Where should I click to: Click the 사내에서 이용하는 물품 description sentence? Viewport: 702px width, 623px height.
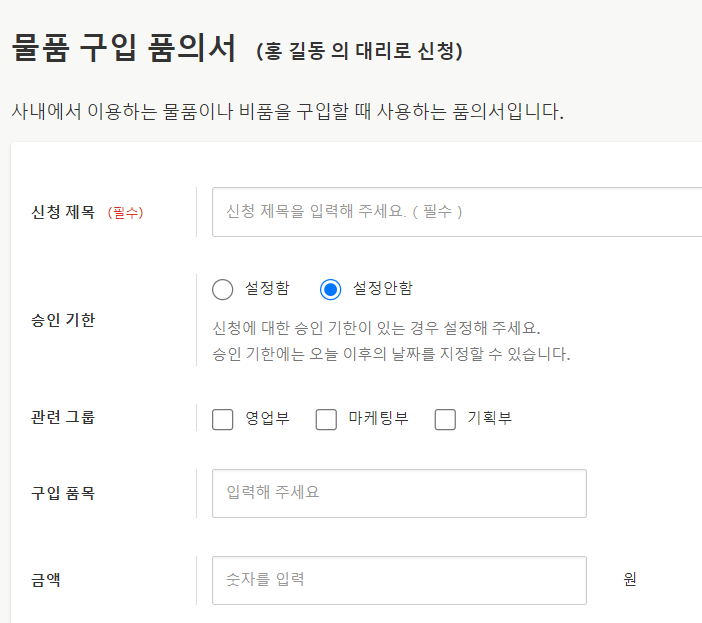point(287,111)
